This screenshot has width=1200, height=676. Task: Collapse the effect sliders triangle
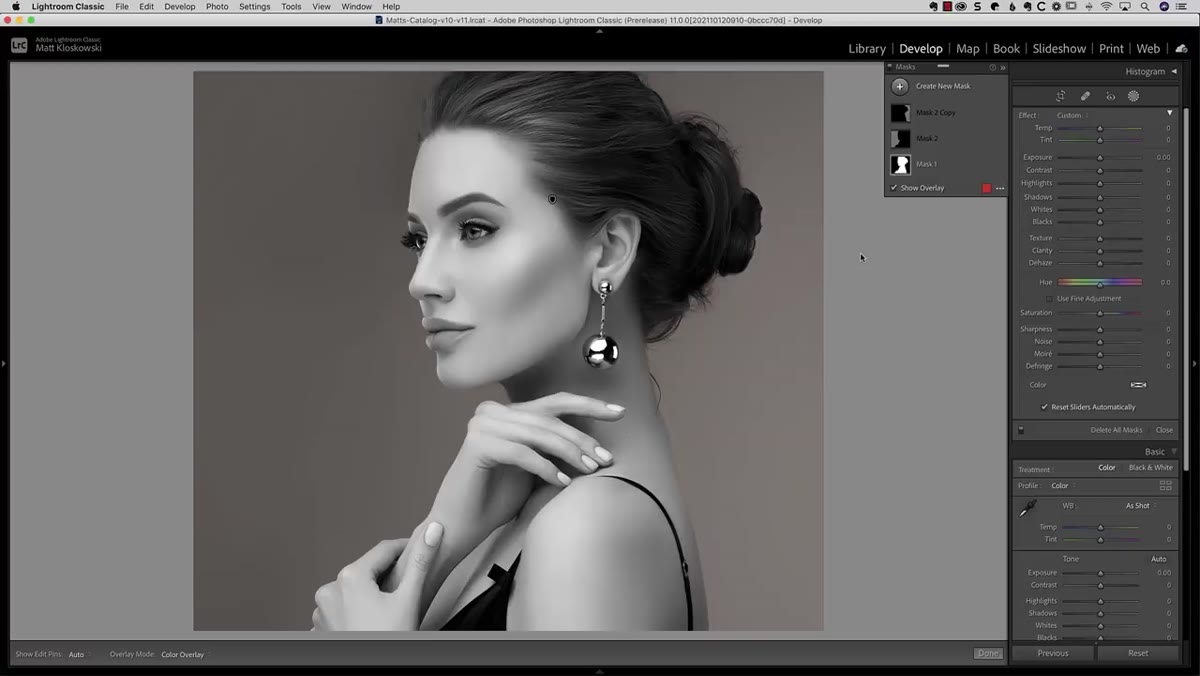pyautogui.click(x=1170, y=113)
